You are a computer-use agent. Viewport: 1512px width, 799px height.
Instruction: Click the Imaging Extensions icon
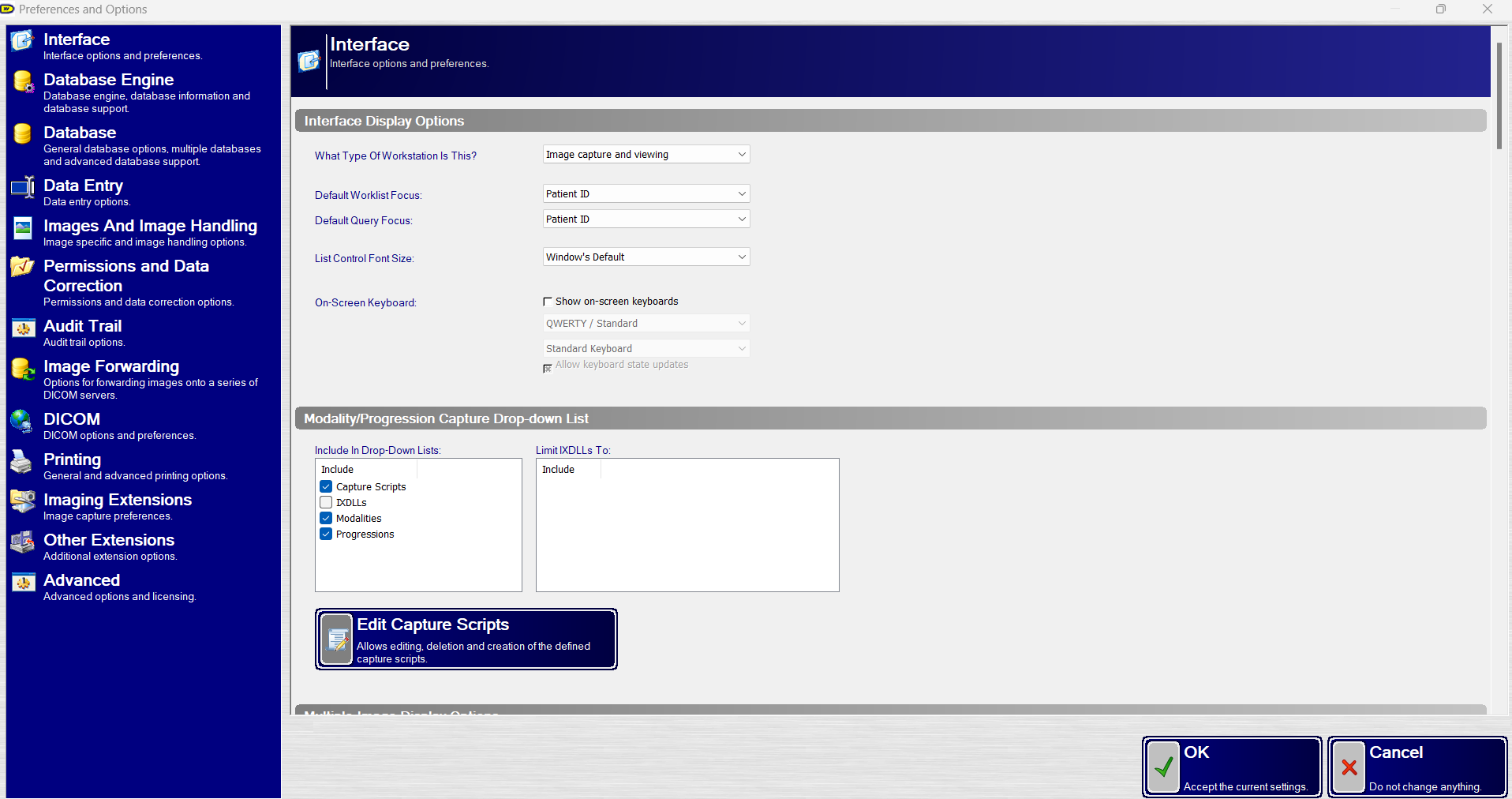23,501
